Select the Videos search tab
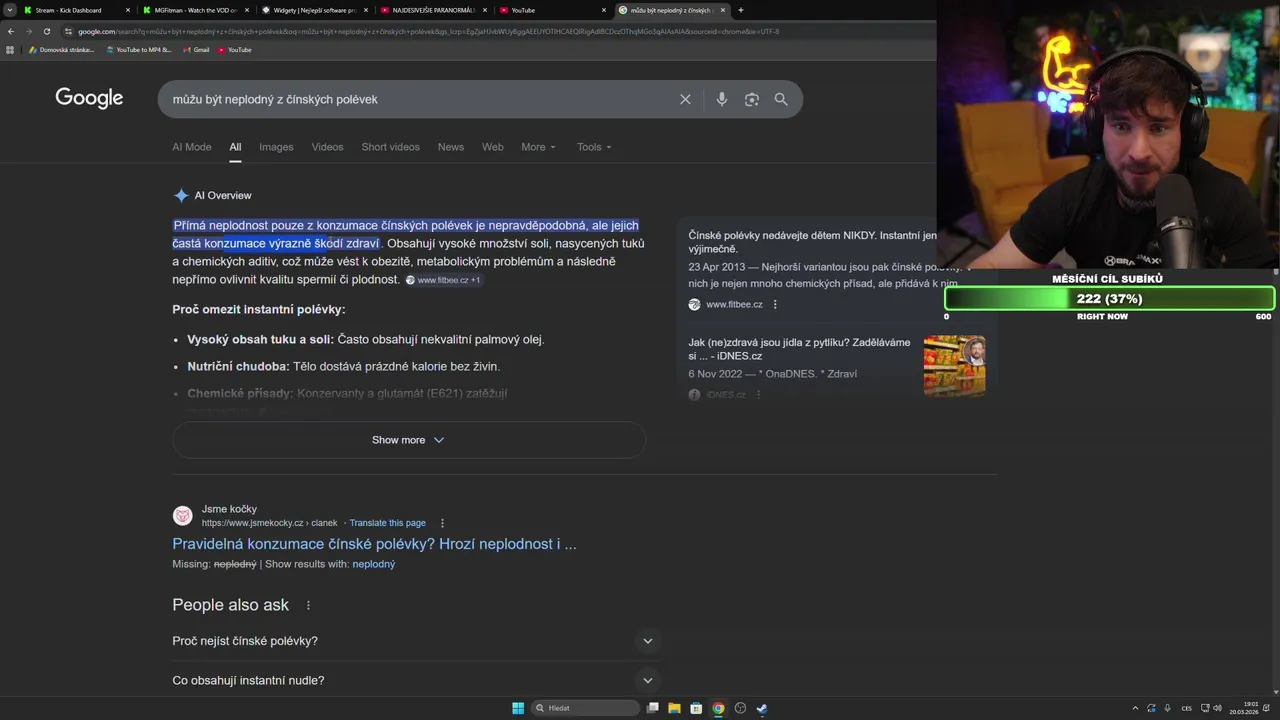Viewport: 1280px width, 720px height. (327, 147)
